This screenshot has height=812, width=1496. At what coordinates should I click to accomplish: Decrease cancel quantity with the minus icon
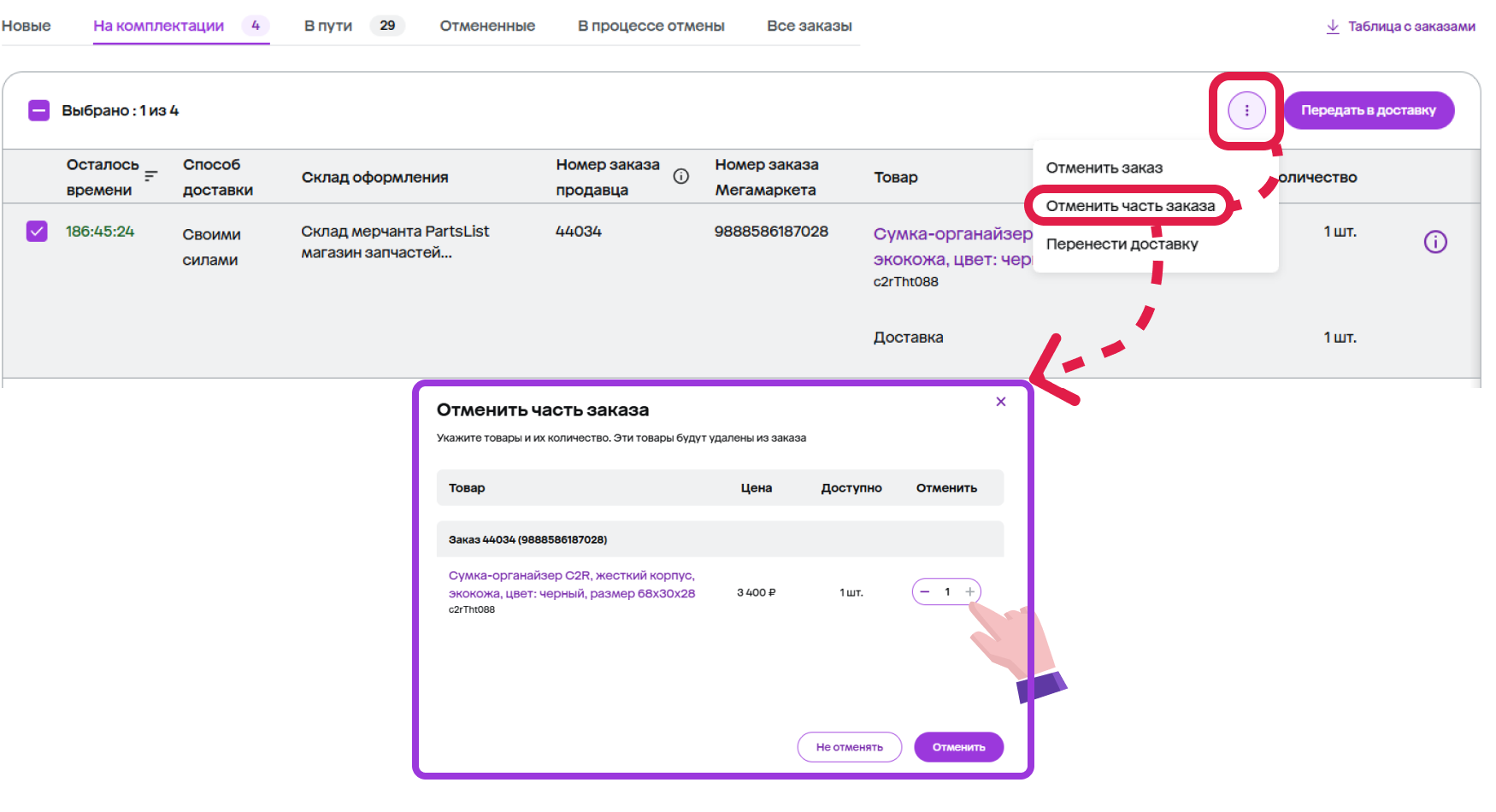click(x=925, y=591)
